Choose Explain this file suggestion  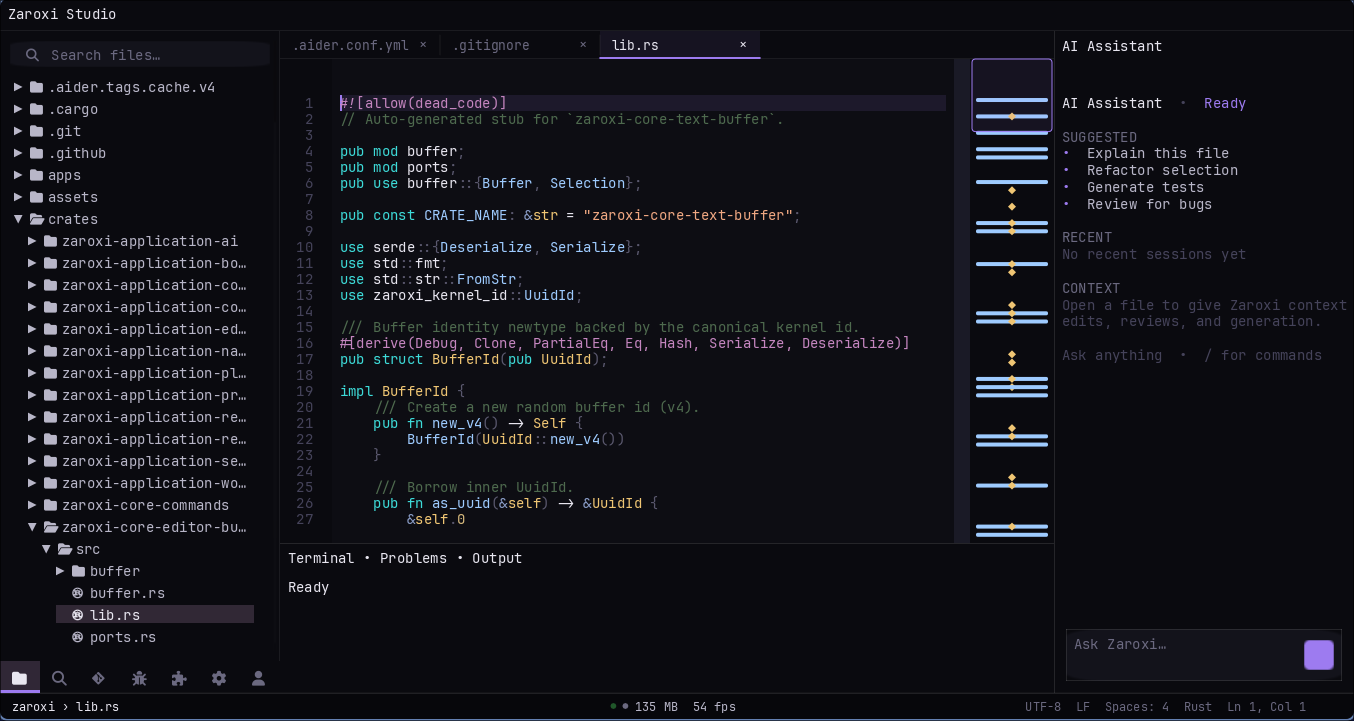(x=1158, y=153)
